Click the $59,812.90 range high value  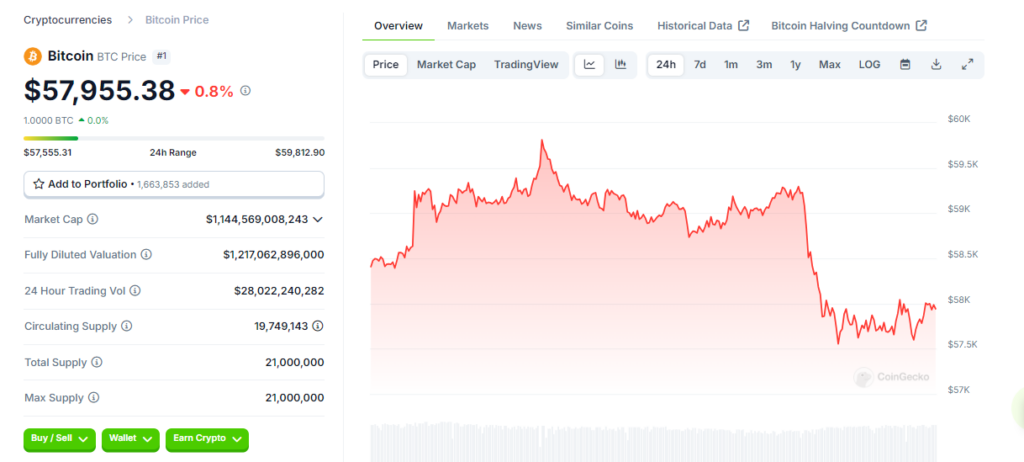pyautogui.click(x=300, y=153)
